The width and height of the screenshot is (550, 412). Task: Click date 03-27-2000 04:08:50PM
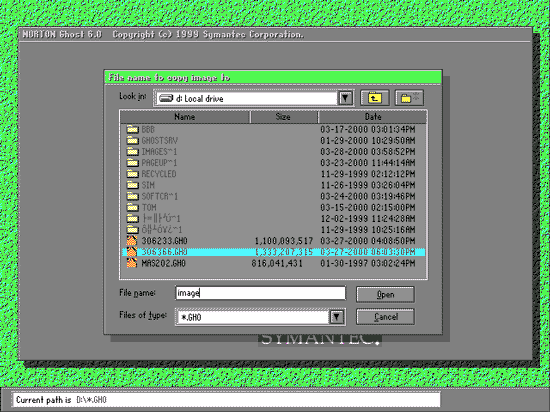click(x=368, y=241)
